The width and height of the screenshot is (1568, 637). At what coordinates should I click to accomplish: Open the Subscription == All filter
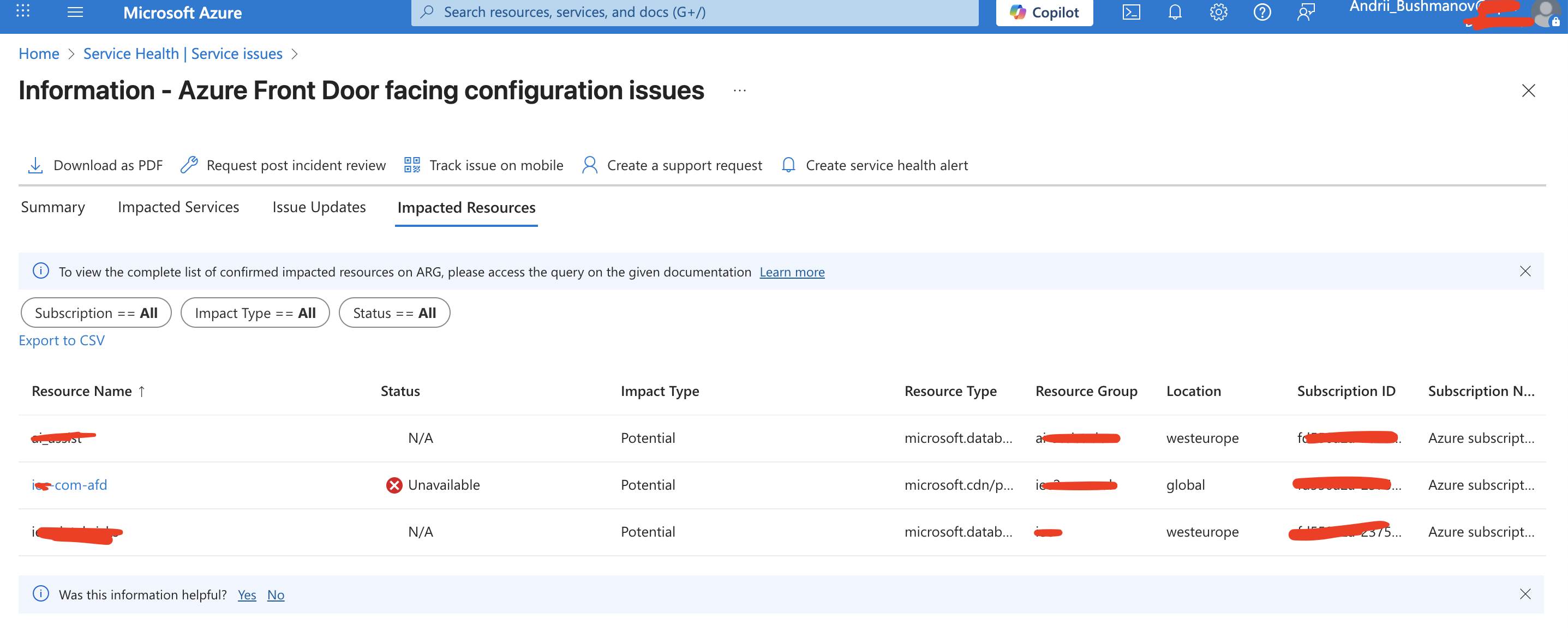pos(96,313)
